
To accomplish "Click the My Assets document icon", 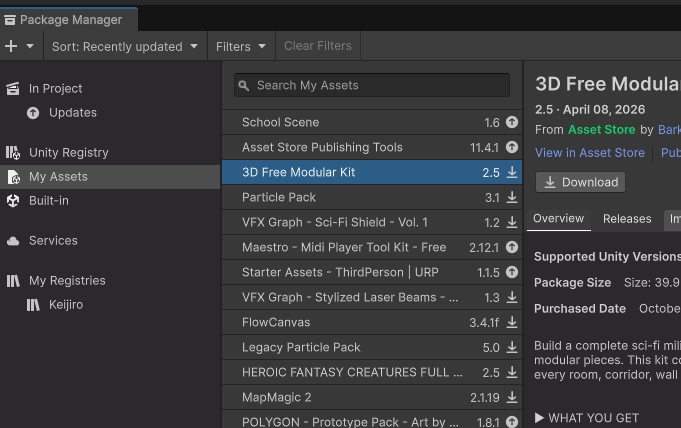I will click(13, 177).
